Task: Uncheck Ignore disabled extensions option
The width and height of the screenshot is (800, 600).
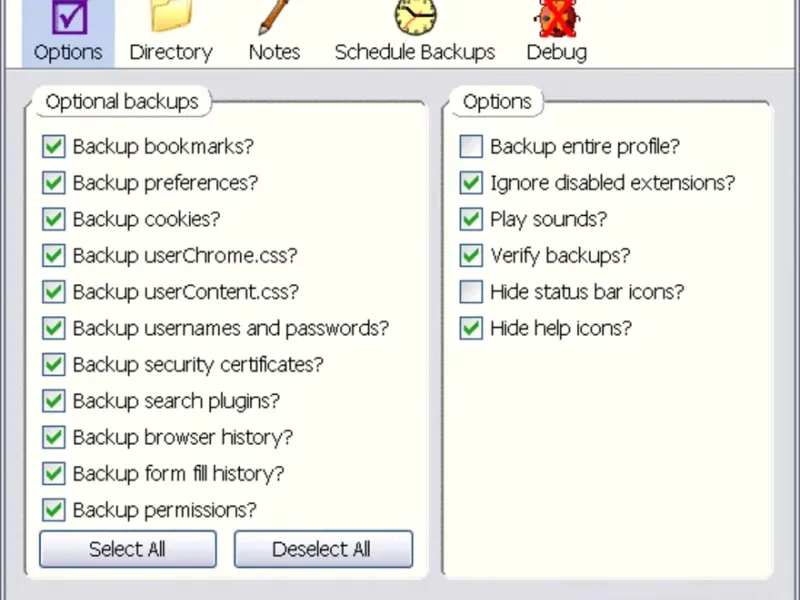Action: pos(471,183)
